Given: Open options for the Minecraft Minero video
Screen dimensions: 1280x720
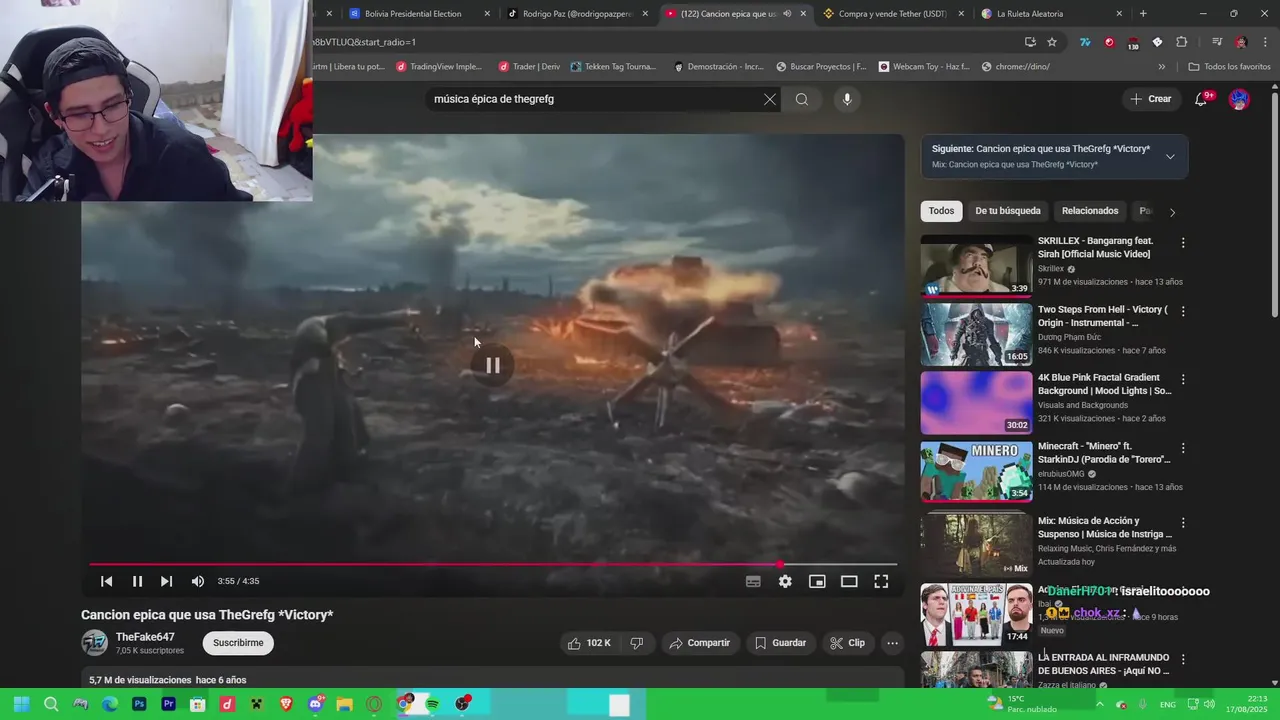Looking at the screenshot, I should [1183, 448].
